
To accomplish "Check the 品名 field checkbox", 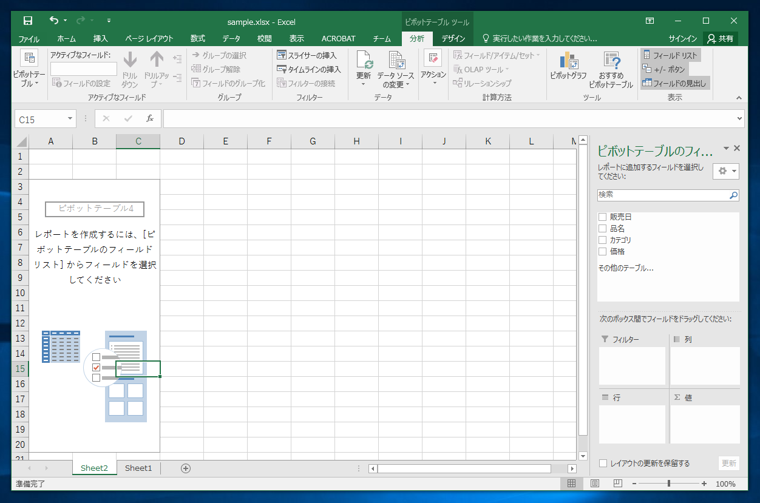I will (602, 228).
